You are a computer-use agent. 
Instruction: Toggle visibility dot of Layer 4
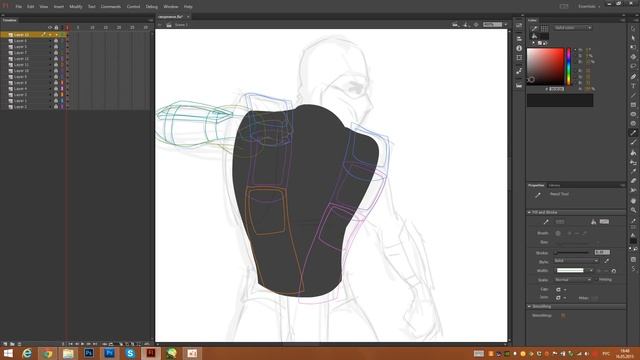click(50, 89)
